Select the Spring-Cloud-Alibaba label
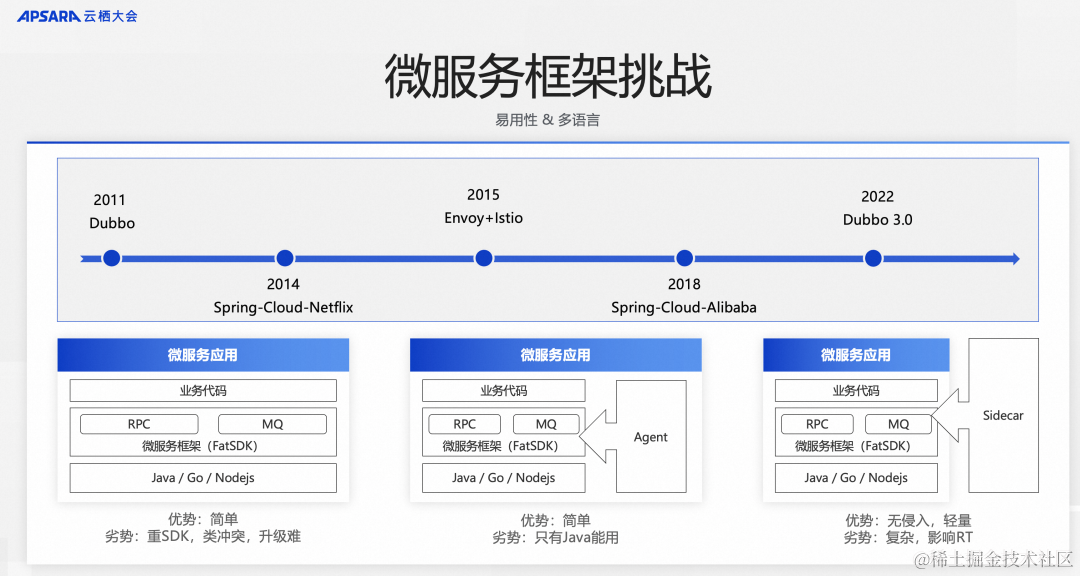The height and width of the screenshot is (576, 1080). click(x=684, y=307)
